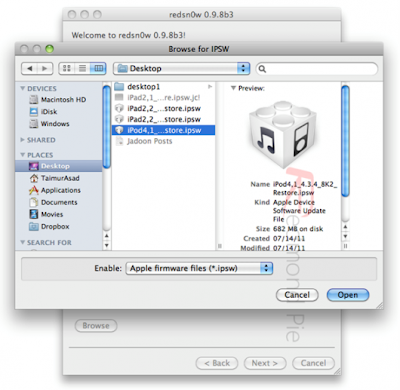Select Desktop in Places sidebar
Viewport: 400px width, 390px height.
(59, 166)
